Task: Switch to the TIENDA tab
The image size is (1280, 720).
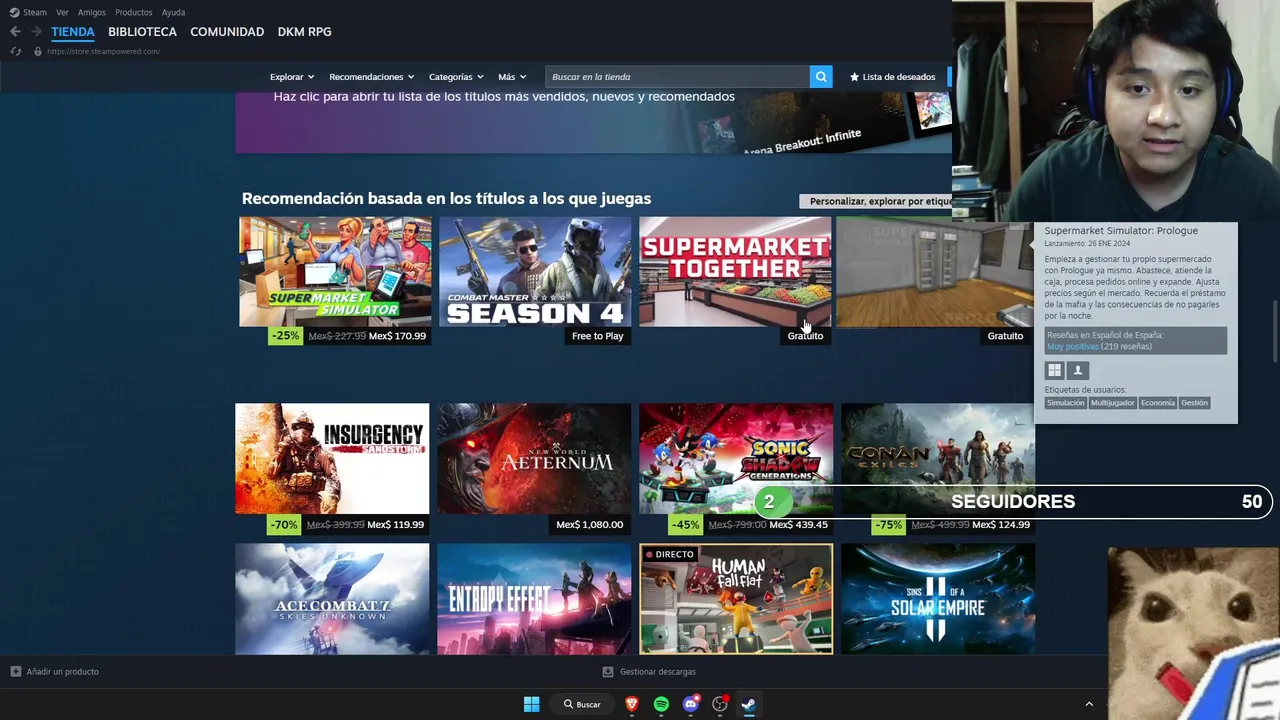Action: 73,32
